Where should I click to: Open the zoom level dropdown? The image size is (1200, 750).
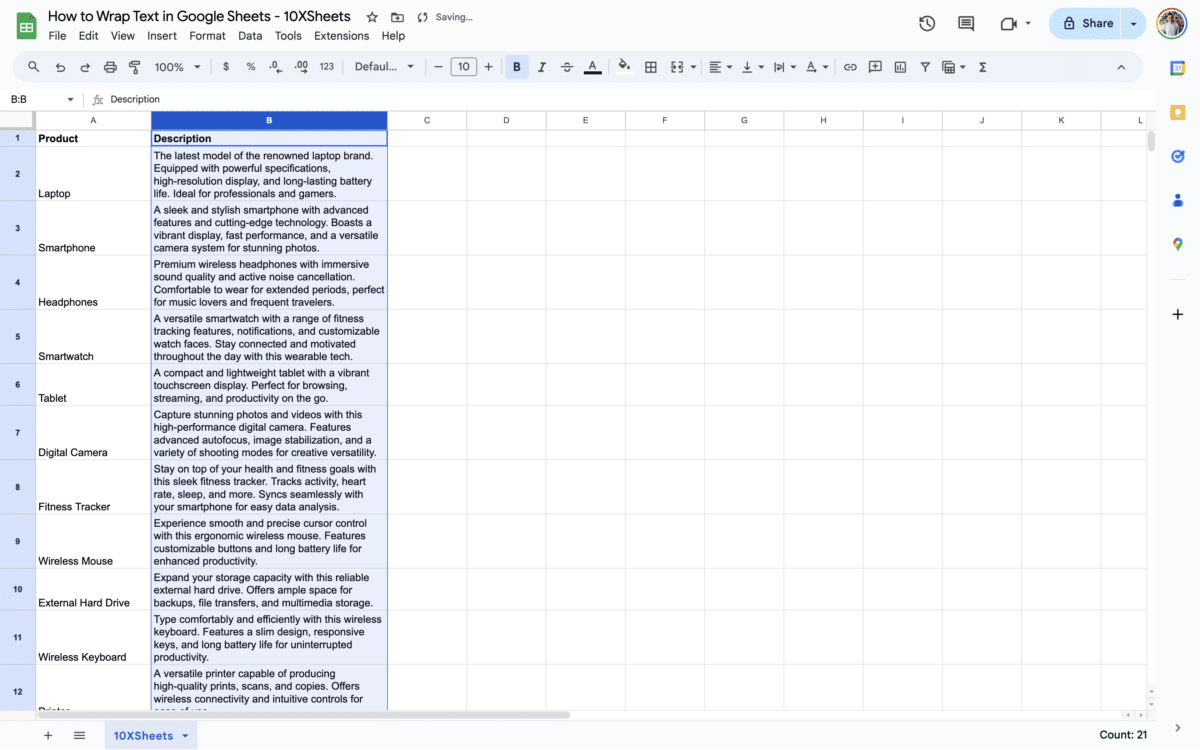177,66
